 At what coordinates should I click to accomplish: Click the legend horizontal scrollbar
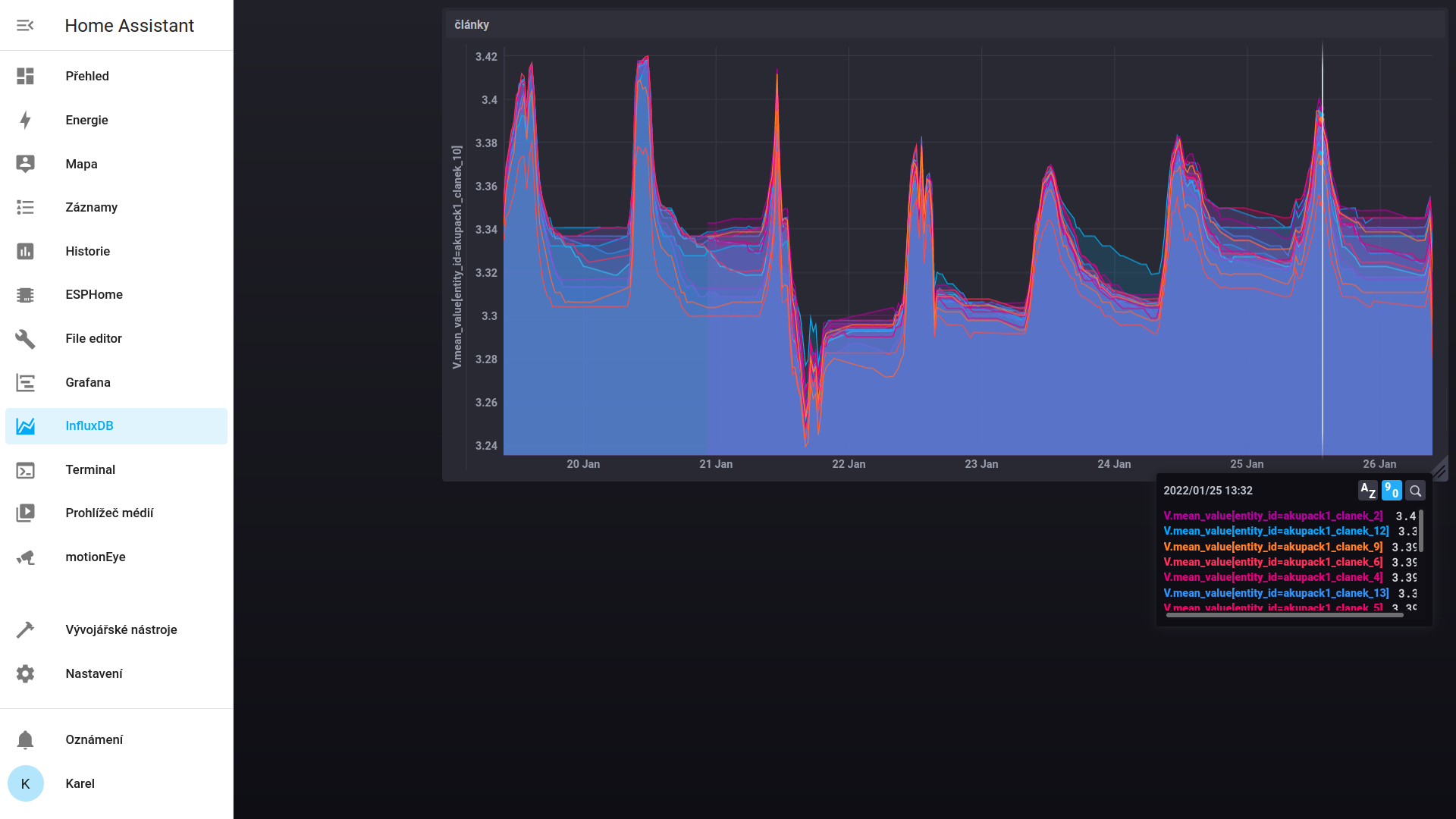pyautogui.click(x=1284, y=615)
